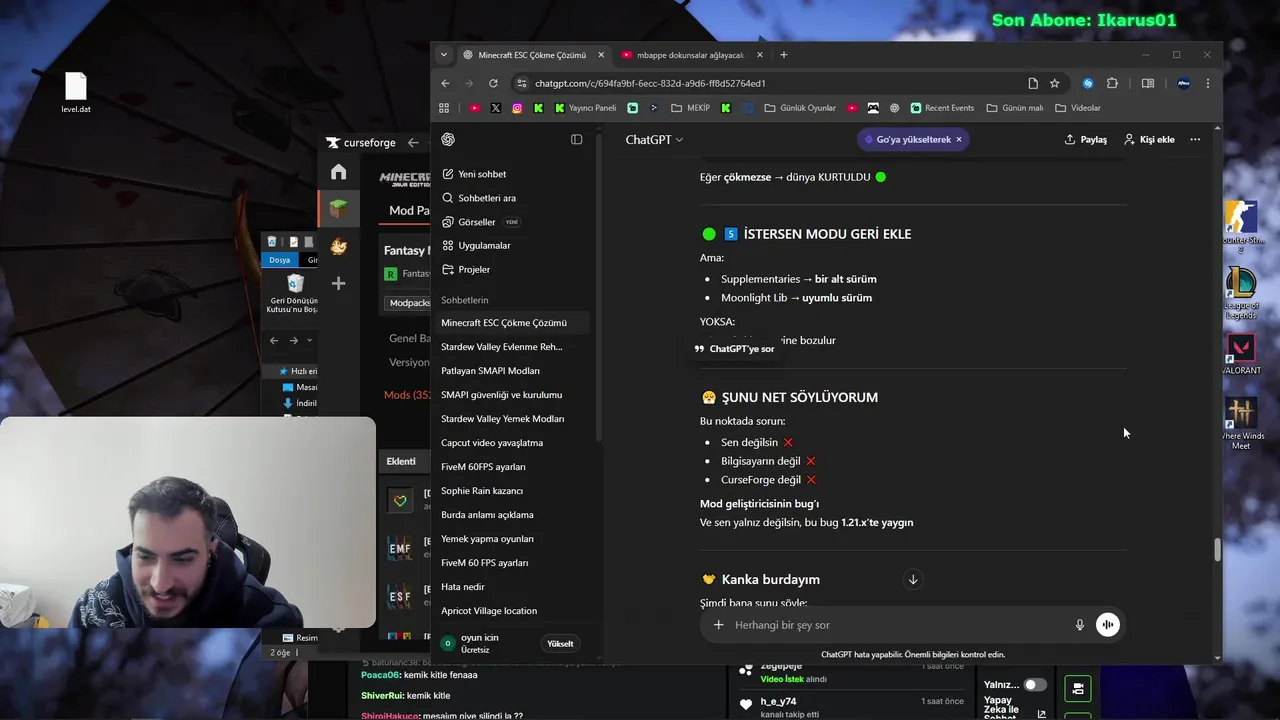This screenshot has height=720, width=1280.
Task: Open the Recent Events bookmark
Action: point(942,108)
